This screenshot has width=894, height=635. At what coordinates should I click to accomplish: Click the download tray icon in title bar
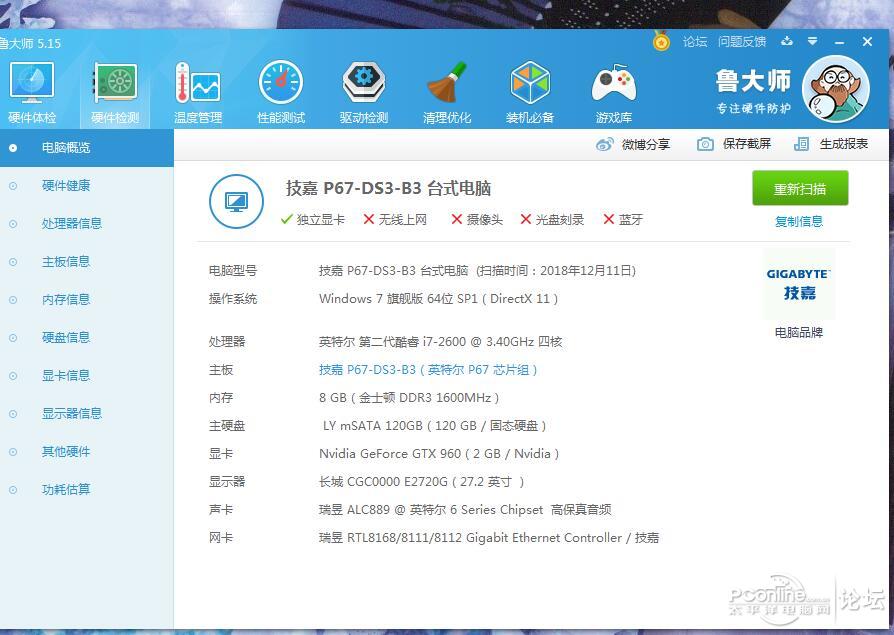tap(787, 41)
